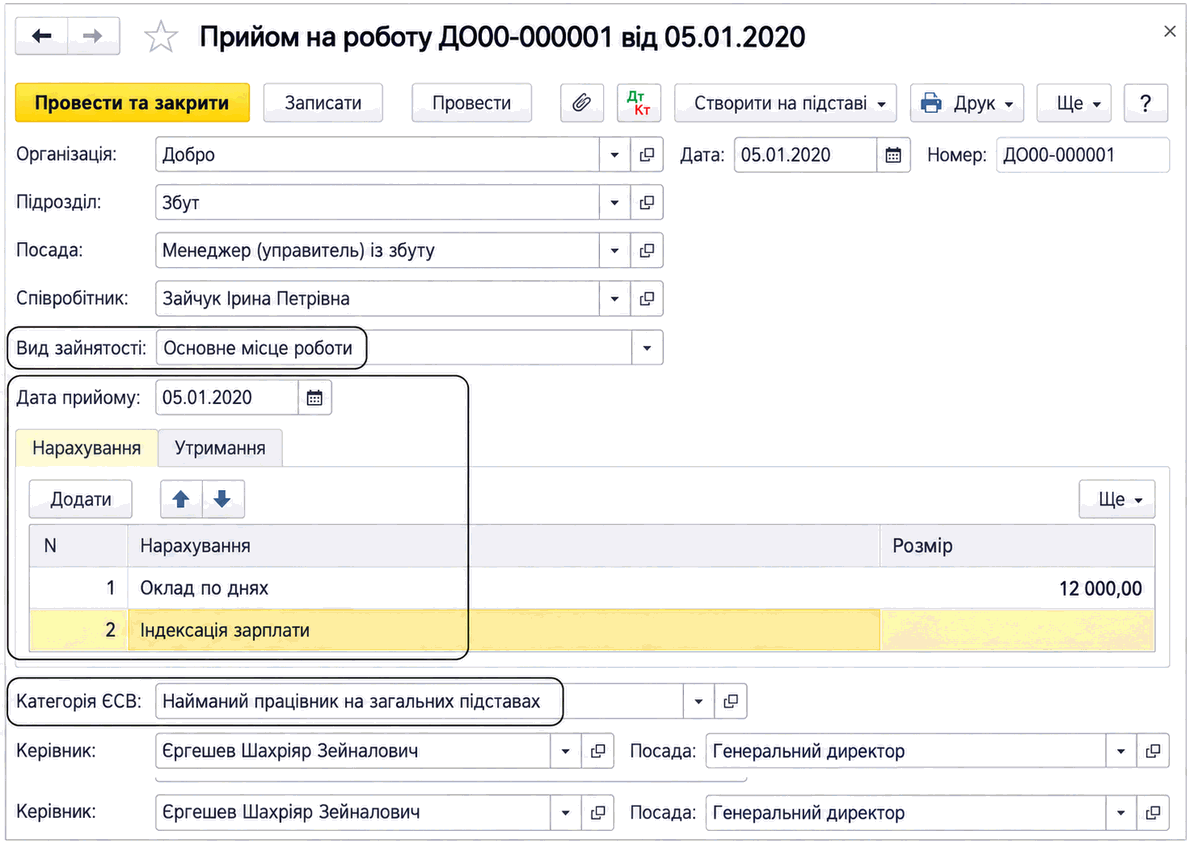Click the Нарахування column header
This screenshot has height=850, width=1190.
pos(503,546)
